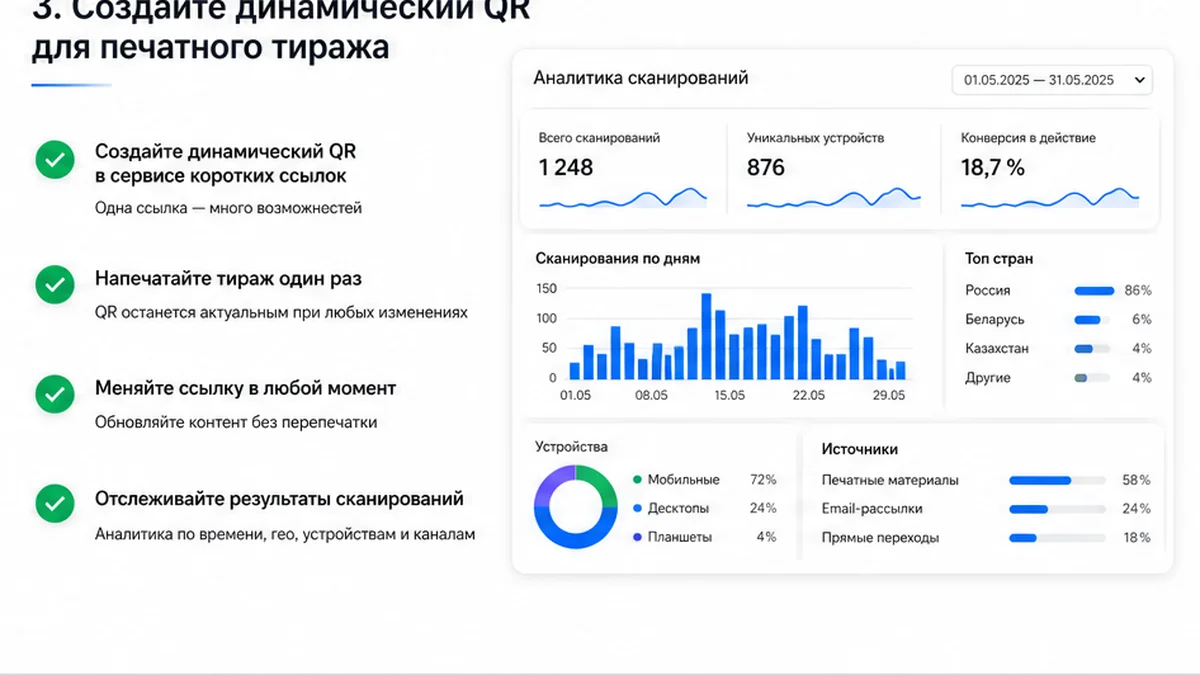Click "QR останется актуальным при любых изменениях"
Image resolution: width=1200 pixels, height=675 pixels.
[281, 312]
